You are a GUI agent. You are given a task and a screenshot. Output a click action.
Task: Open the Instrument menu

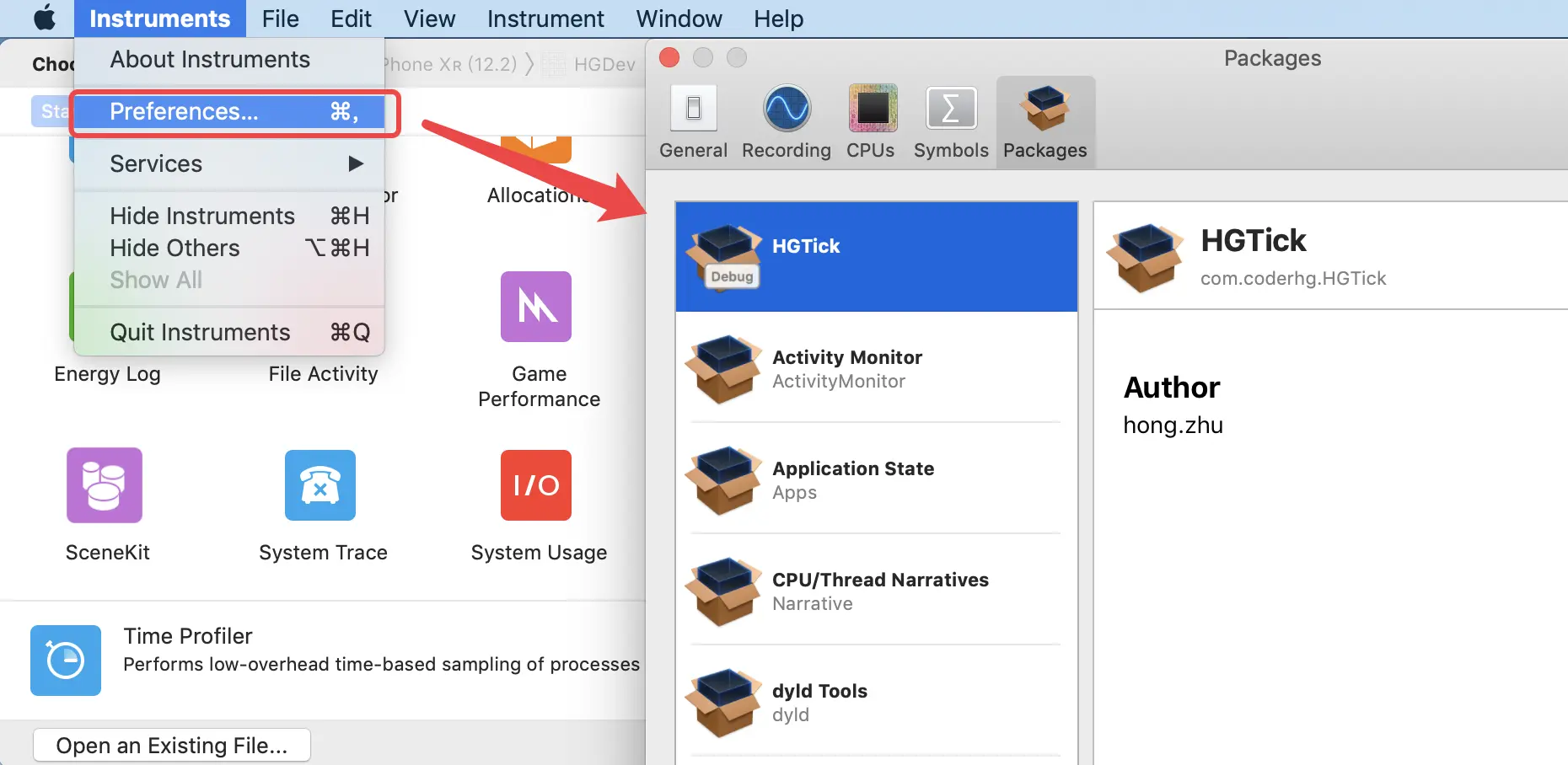(x=545, y=19)
